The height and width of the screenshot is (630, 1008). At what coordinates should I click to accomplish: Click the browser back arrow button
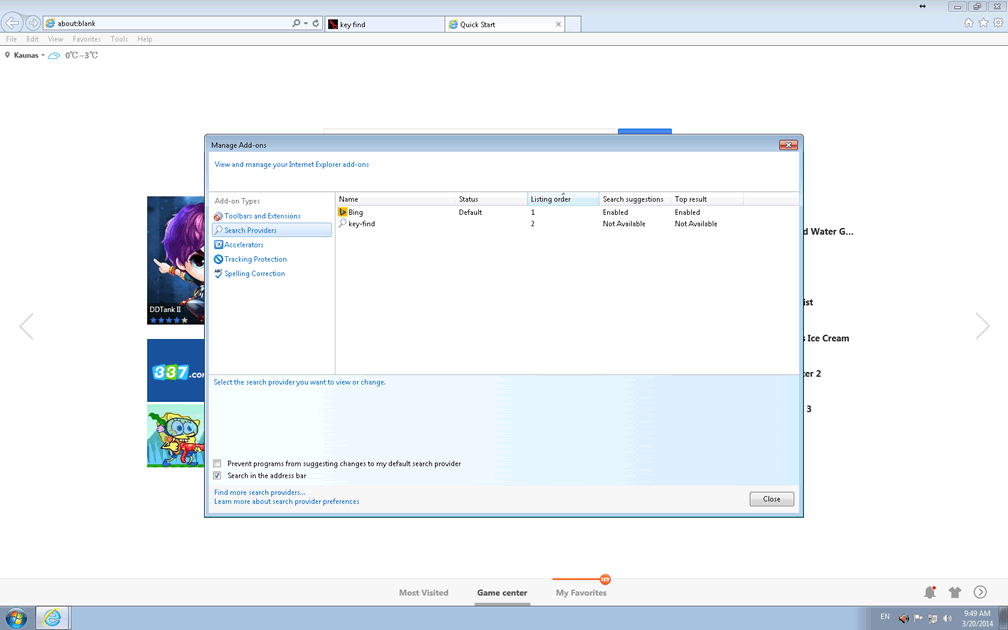pyautogui.click(x=13, y=23)
